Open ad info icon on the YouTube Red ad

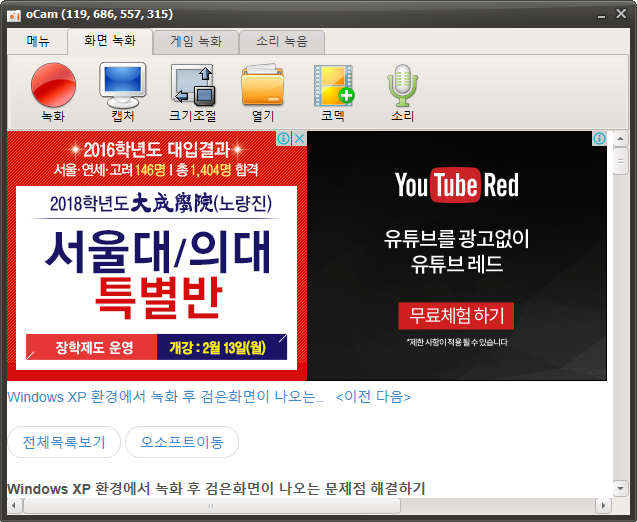[x=599, y=139]
